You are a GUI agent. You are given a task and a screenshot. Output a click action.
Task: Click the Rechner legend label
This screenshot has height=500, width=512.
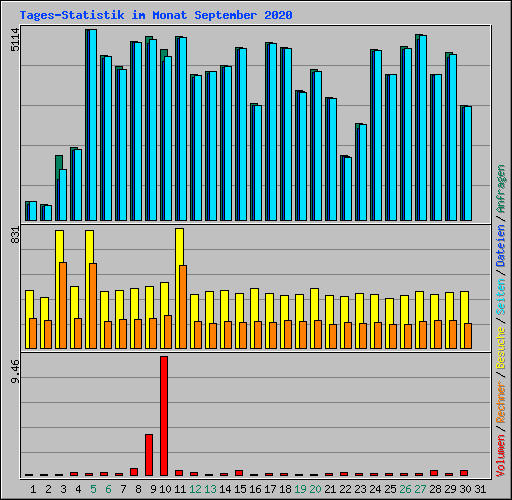coord(500,402)
